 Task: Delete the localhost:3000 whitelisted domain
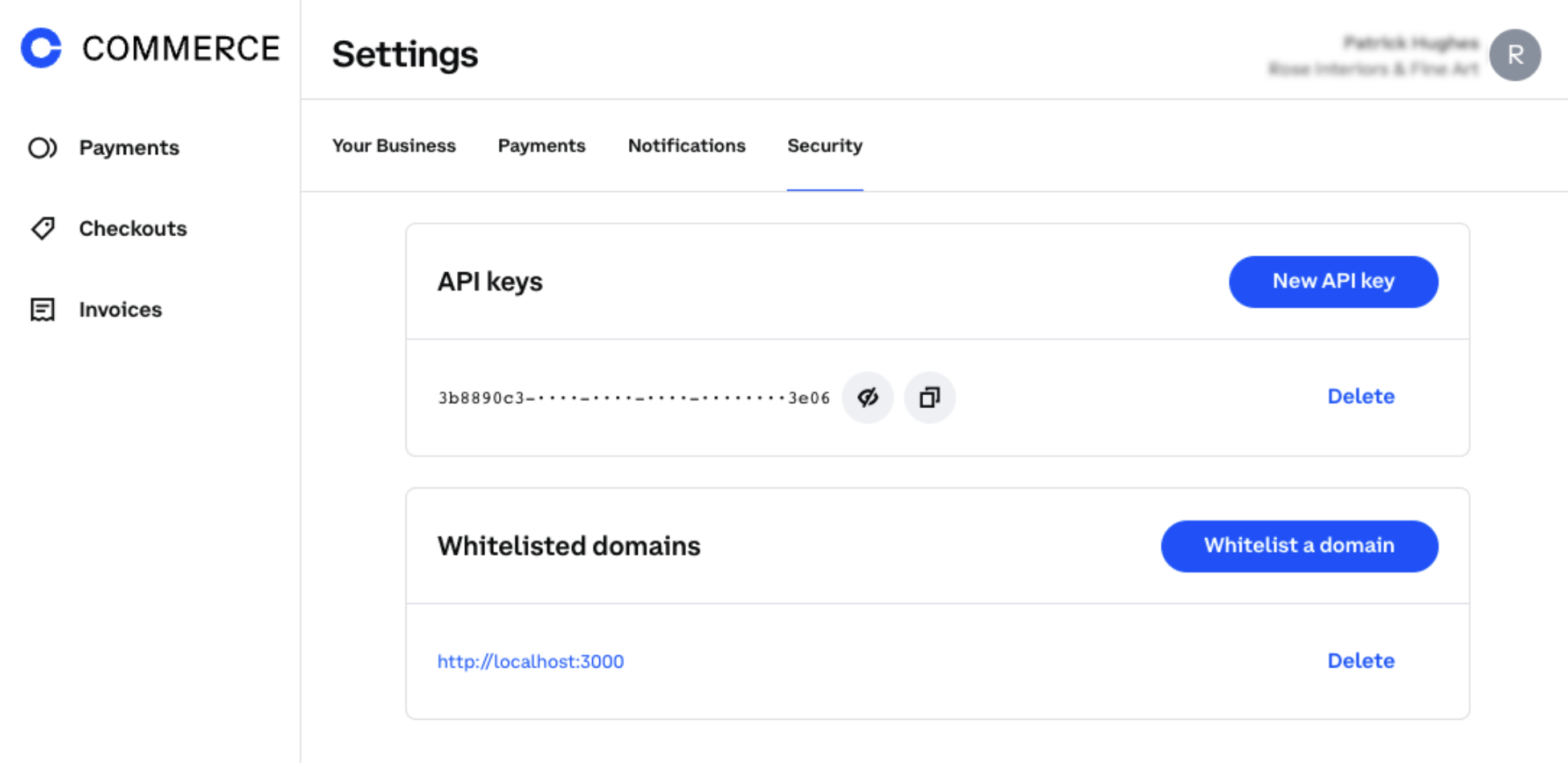tap(1360, 661)
